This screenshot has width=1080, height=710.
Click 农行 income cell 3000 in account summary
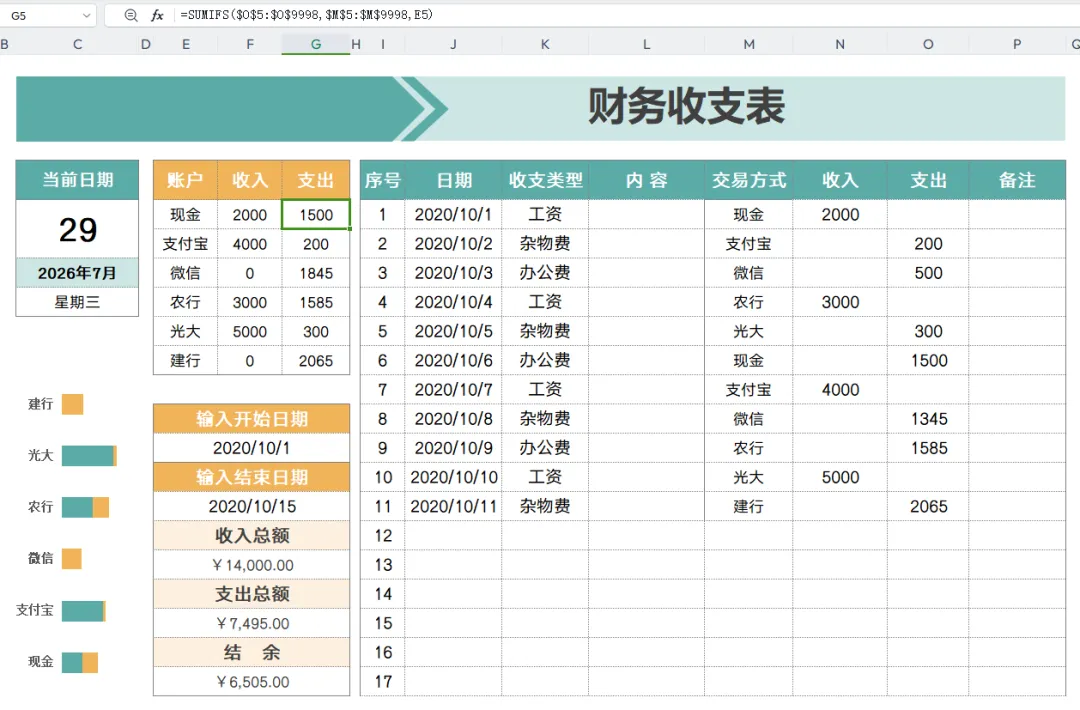coord(249,302)
